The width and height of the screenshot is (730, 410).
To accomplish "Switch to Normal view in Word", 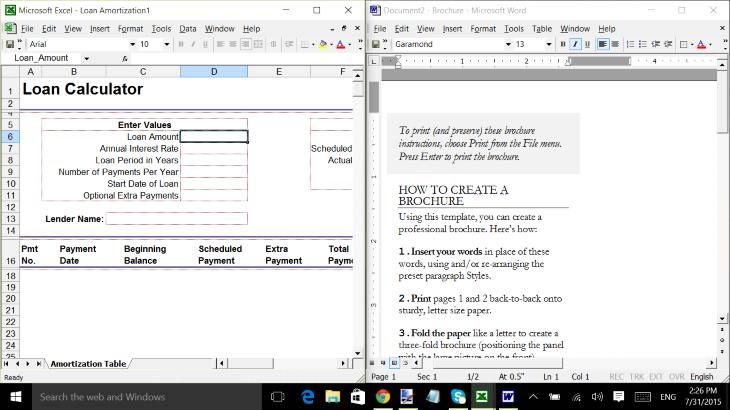I will [x=372, y=363].
